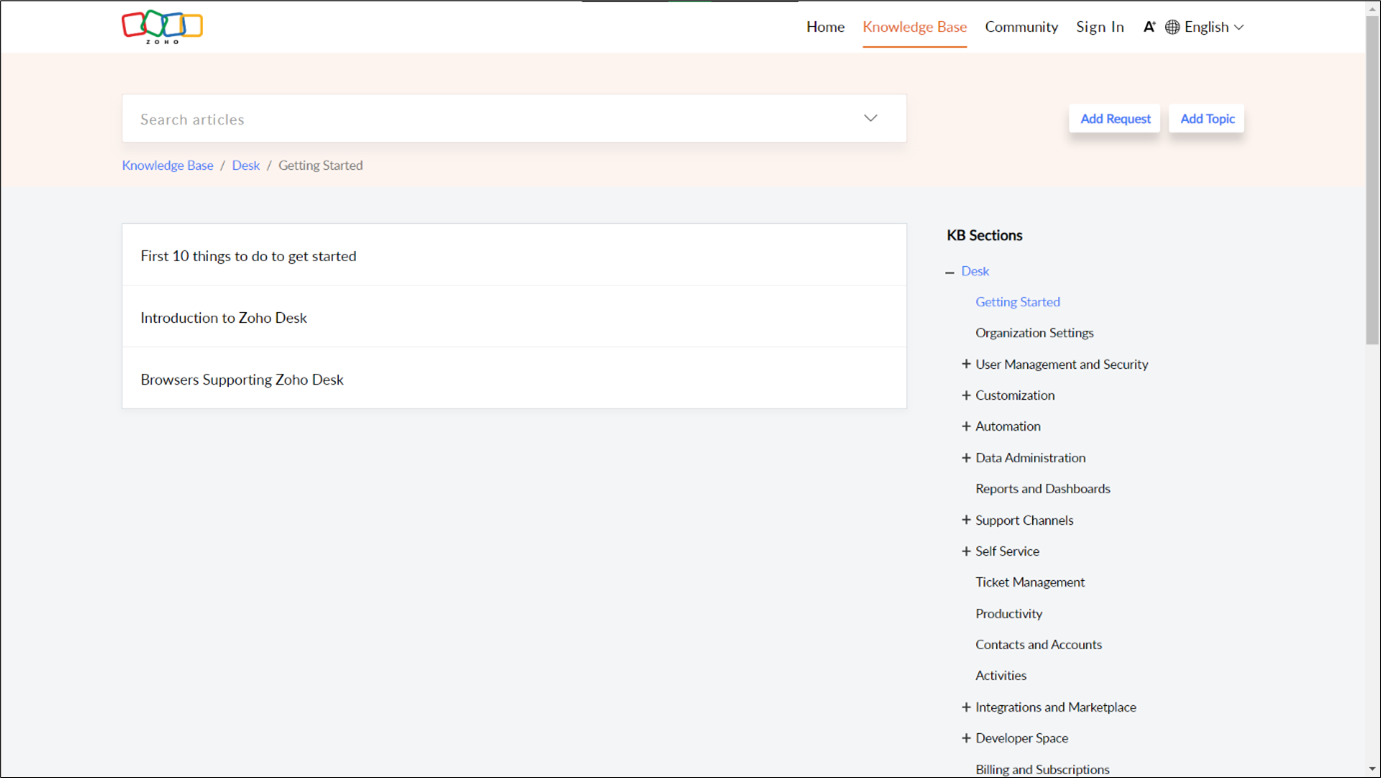Click the Add Request button
Screen dimensions: 1381x778
click(1115, 118)
